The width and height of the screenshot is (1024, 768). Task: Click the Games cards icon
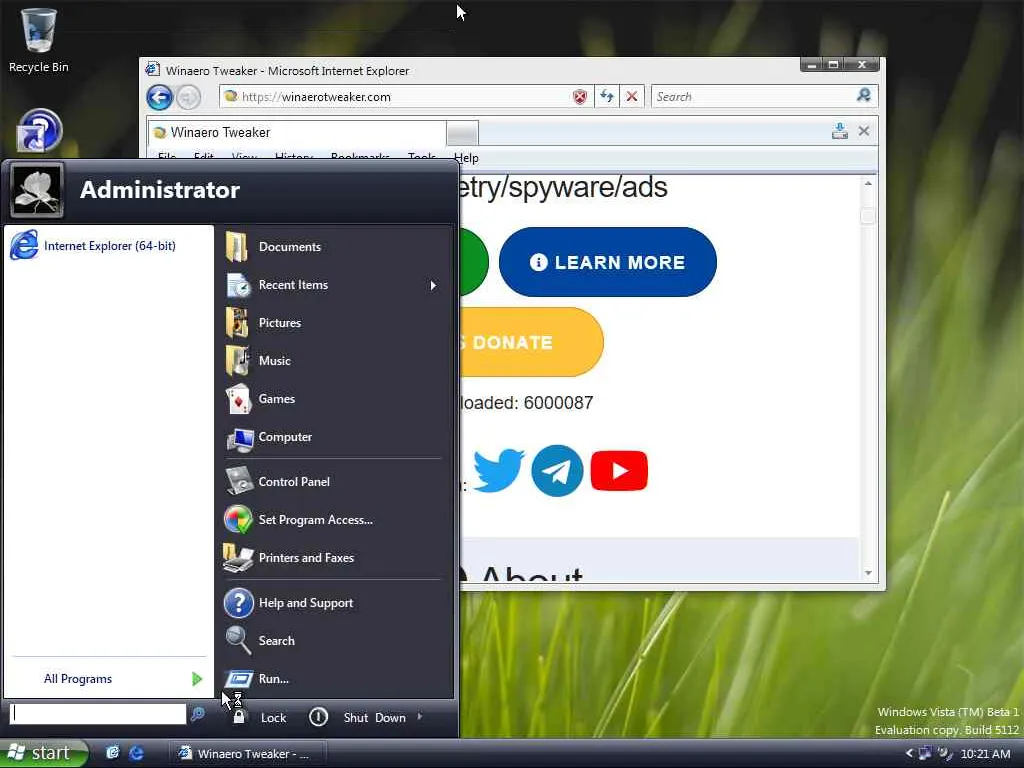pyautogui.click(x=238, y=399)
